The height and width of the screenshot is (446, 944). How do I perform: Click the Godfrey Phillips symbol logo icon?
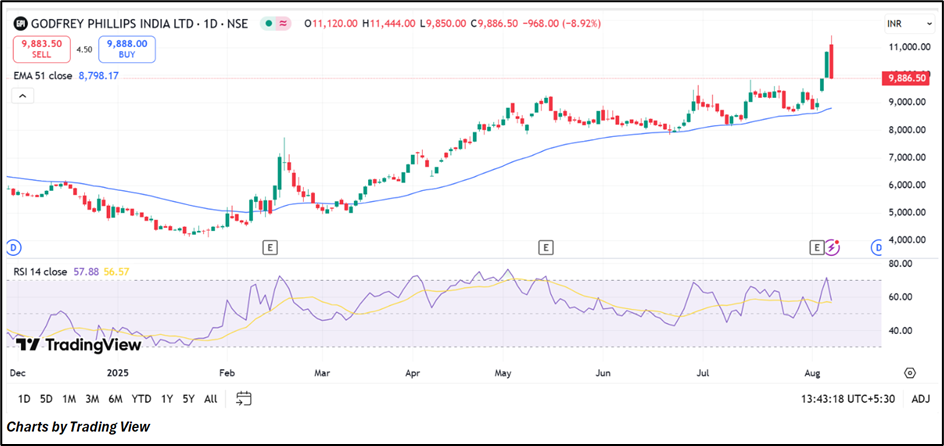tap(20, 23)
